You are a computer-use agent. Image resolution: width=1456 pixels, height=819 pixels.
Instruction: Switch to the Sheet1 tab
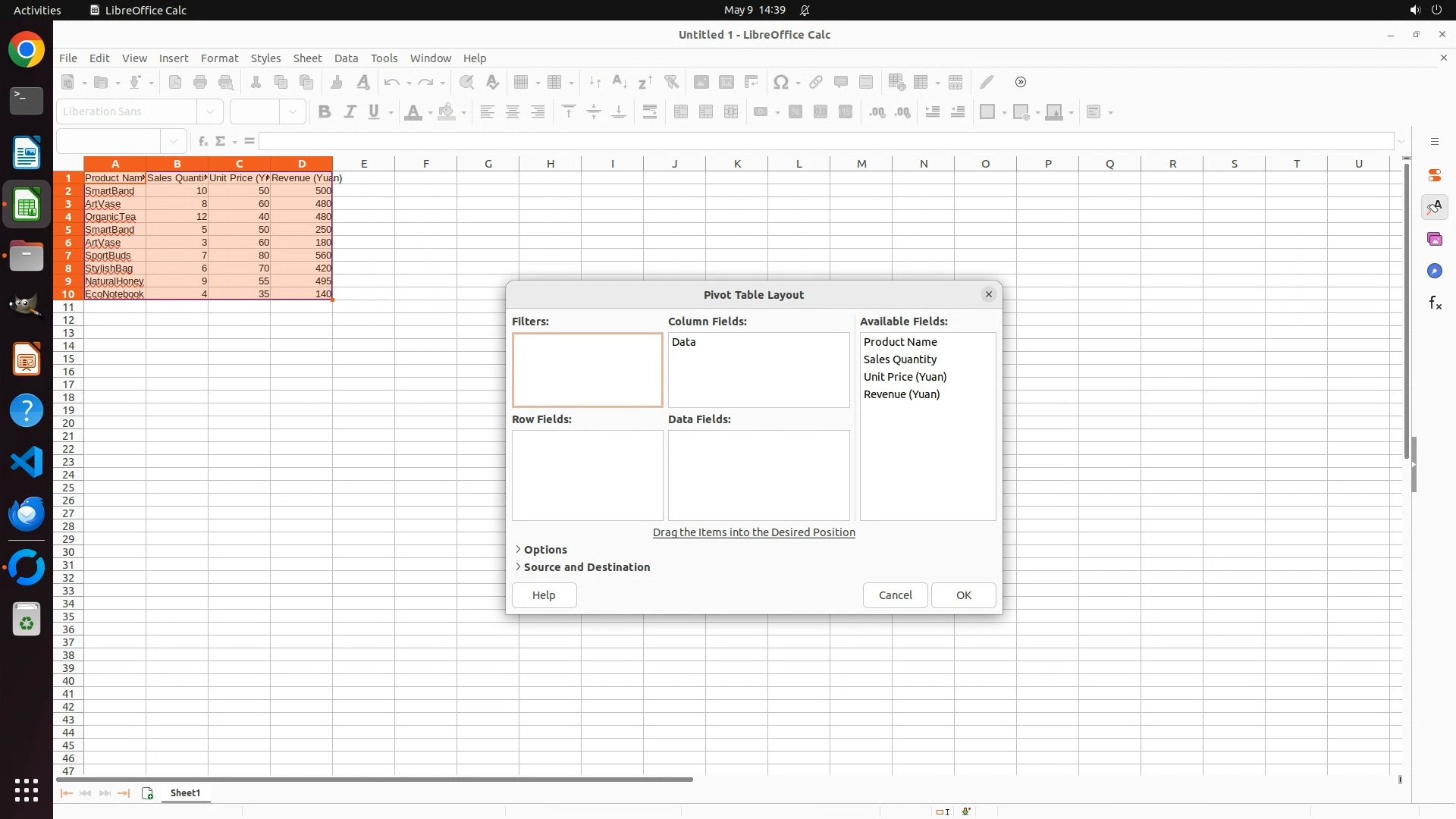click(186, 793)
